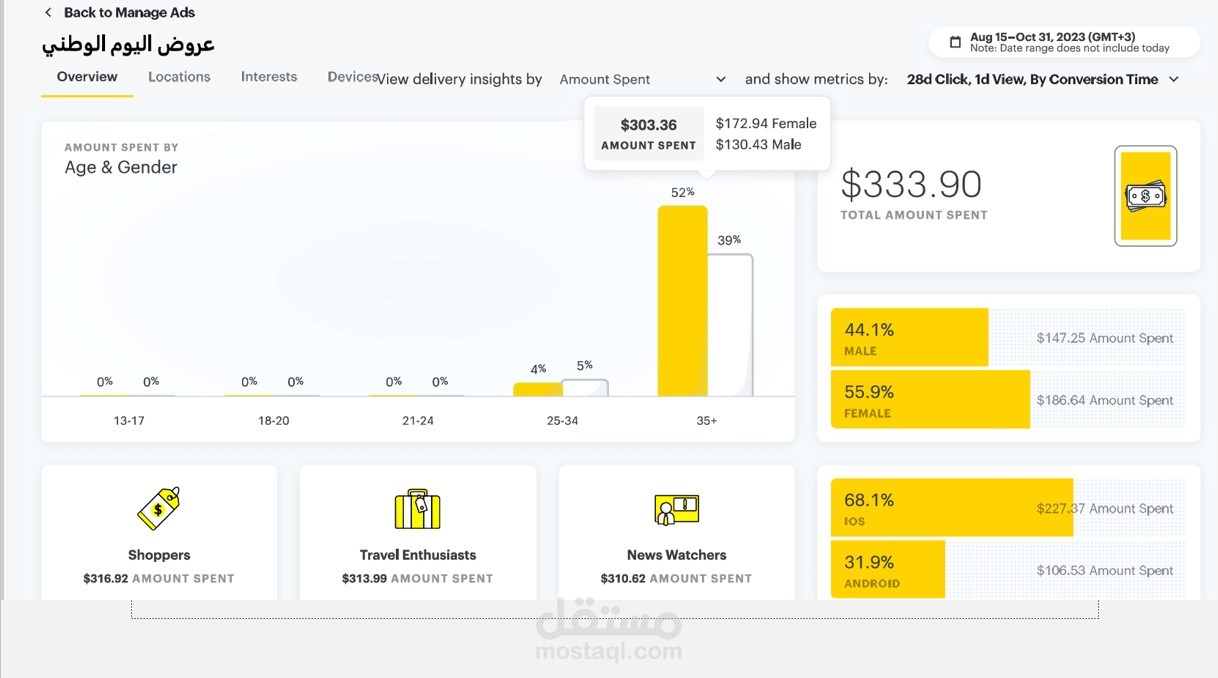This screenshot has height=678, width=1218.
Task: Select the Travel Enthusiasts card title
Action: tap(418, 555)
